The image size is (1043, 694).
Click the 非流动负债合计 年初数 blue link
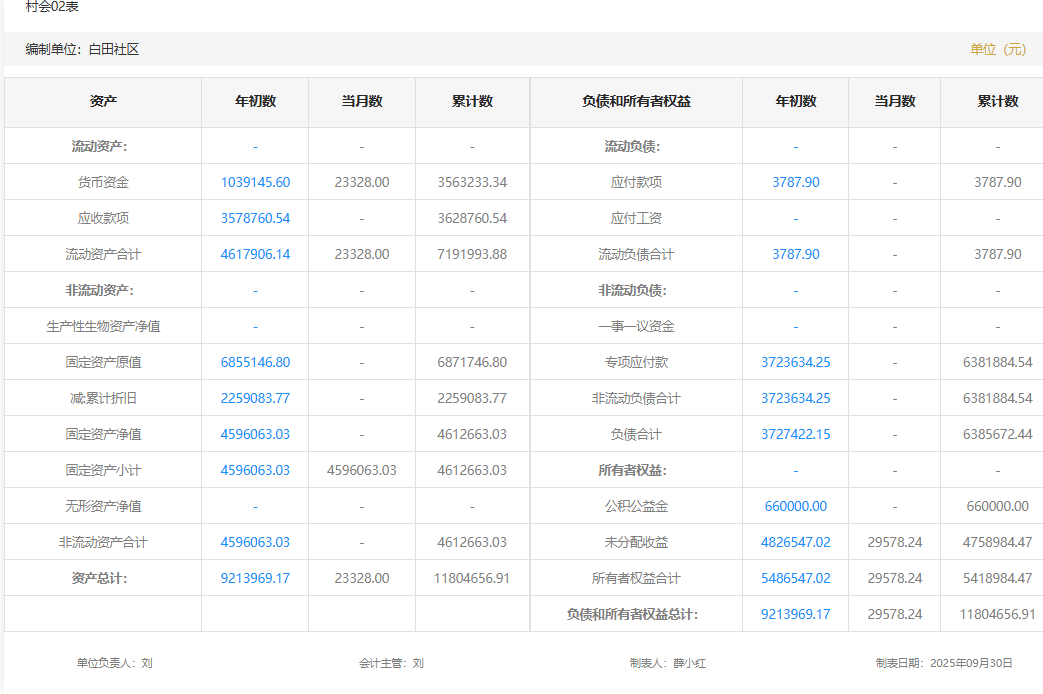click(x=795, y=398)
